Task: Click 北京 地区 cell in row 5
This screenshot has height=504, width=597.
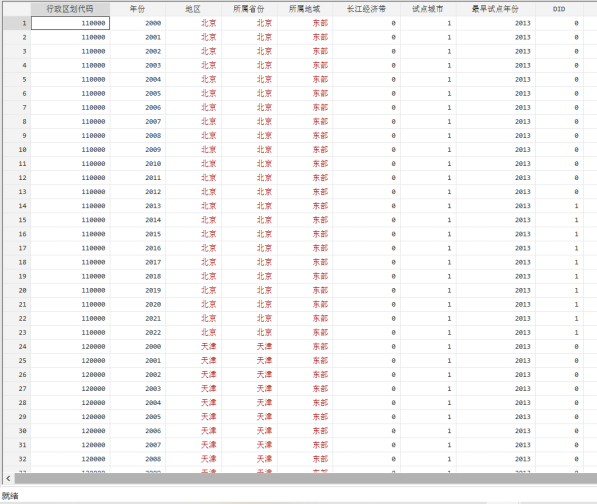Action: pos(193,80)
